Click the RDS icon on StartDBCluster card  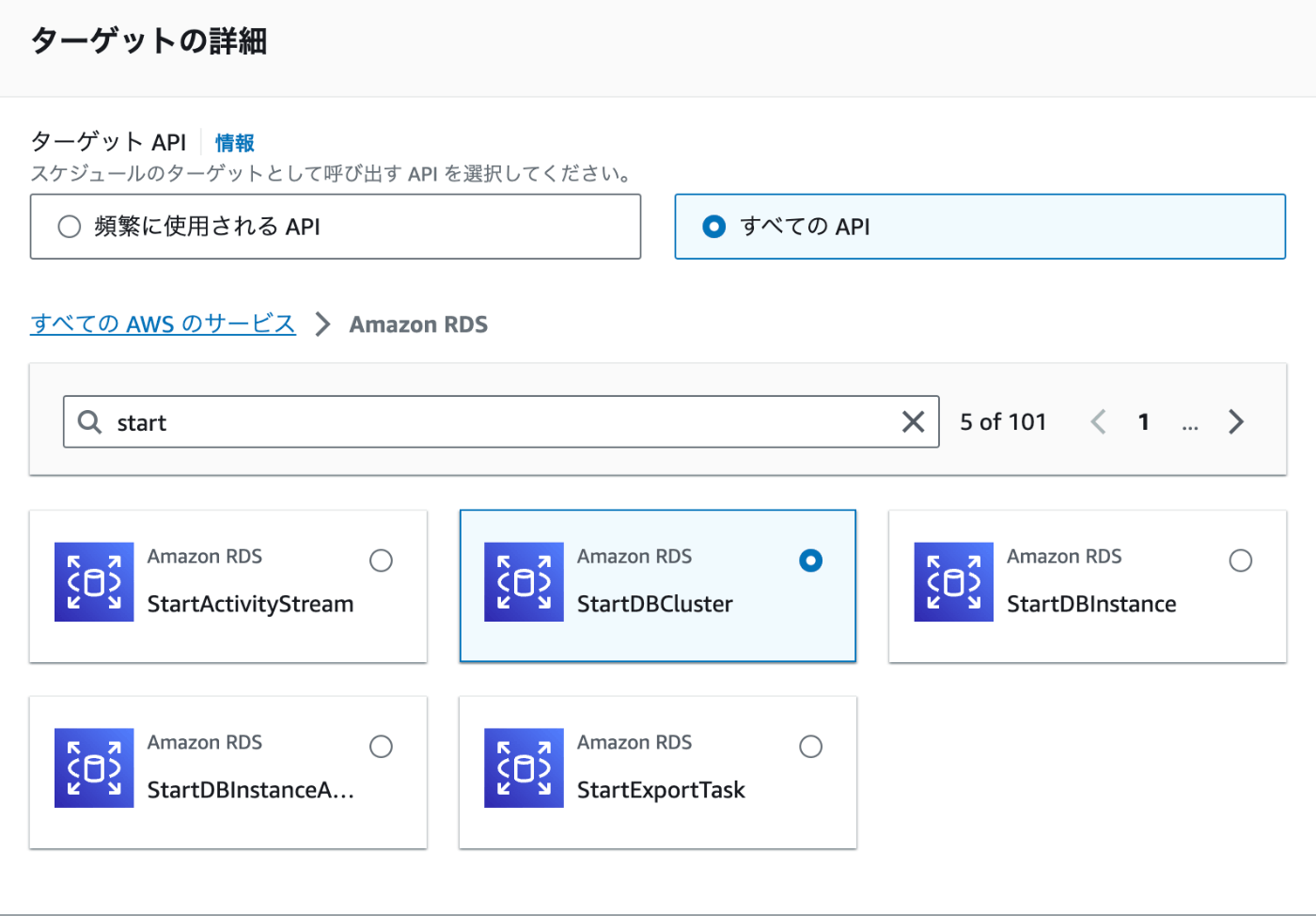pyautogui.click(x=524, y=582)
